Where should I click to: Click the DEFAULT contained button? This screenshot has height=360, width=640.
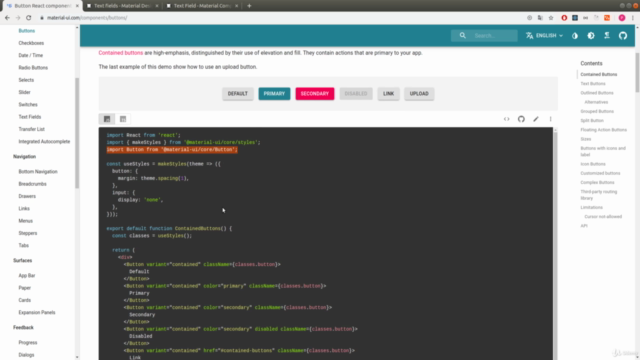238,94
